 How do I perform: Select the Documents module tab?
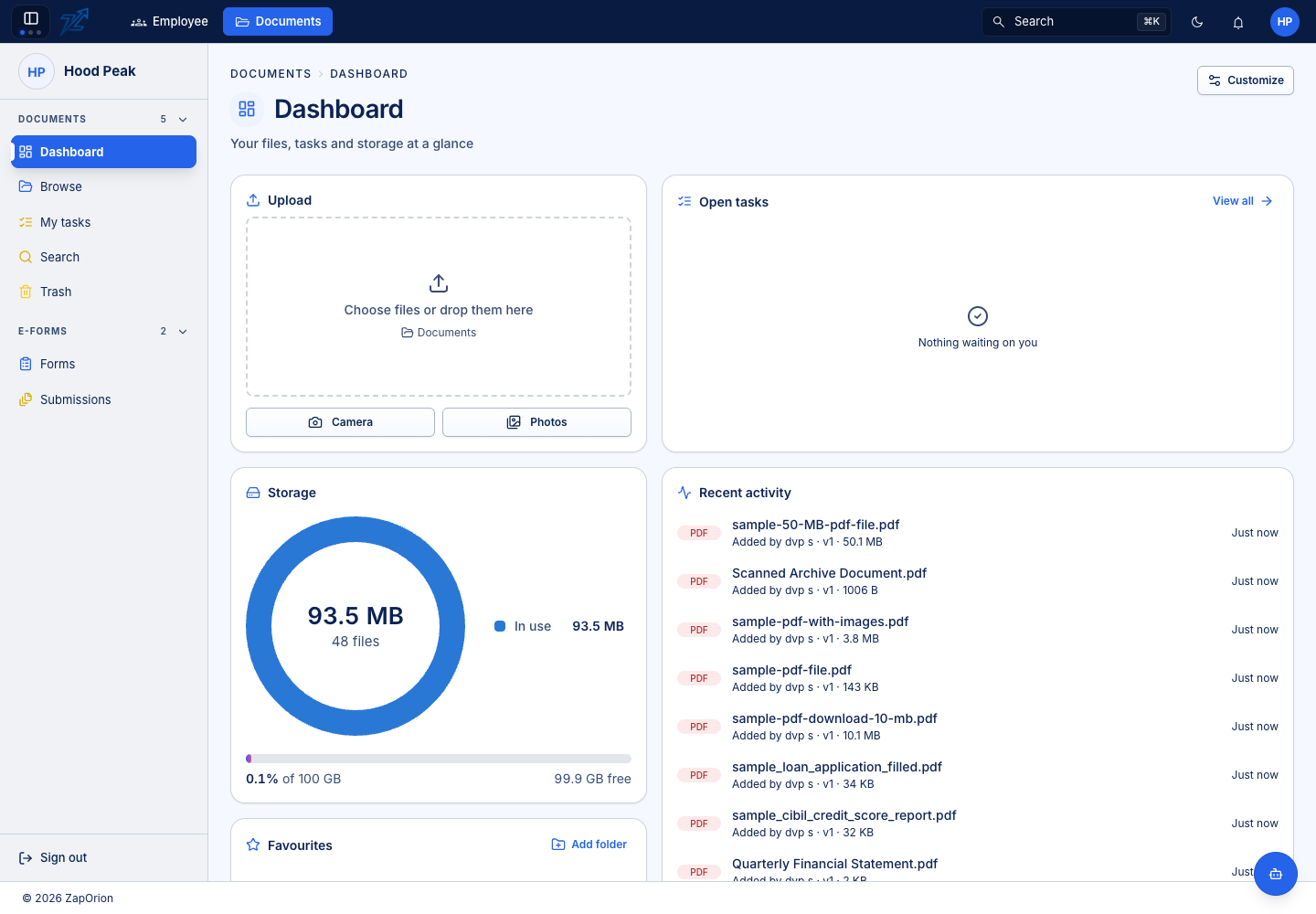pyautogui.click(x=278, y=22)
